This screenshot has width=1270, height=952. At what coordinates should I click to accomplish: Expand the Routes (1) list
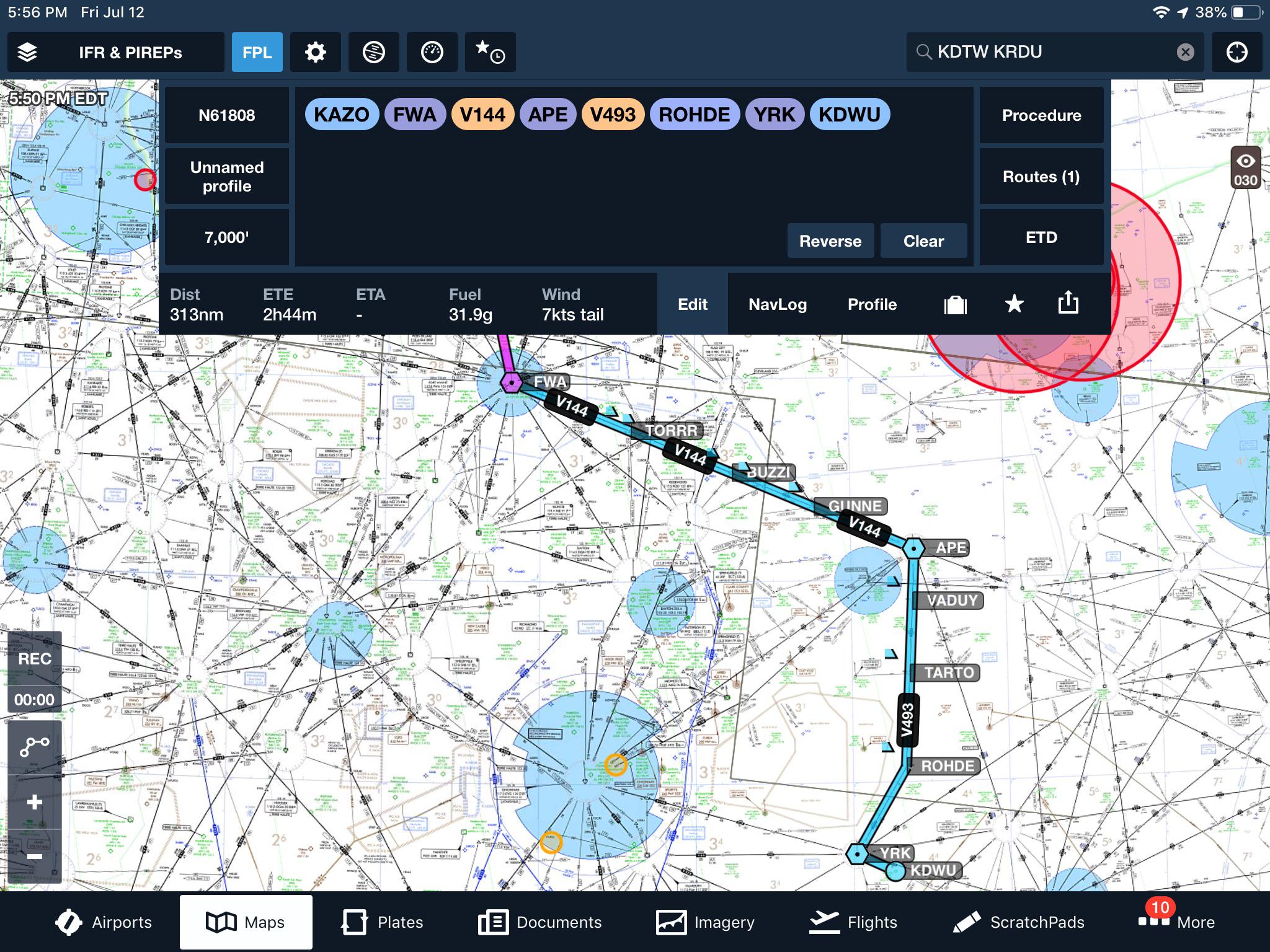pos(1041,177)
